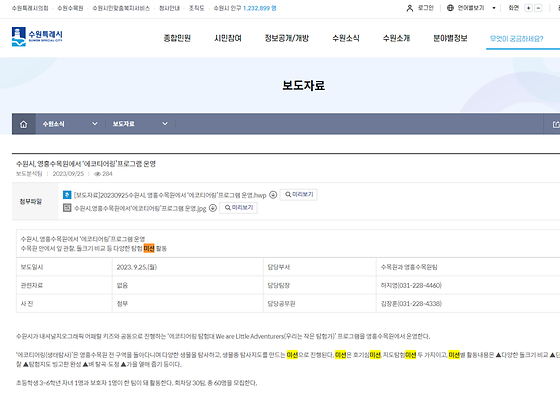560x394 pixels.
Task: Download the .hwp attachment via arrow icon
Action: coord(273,195)
